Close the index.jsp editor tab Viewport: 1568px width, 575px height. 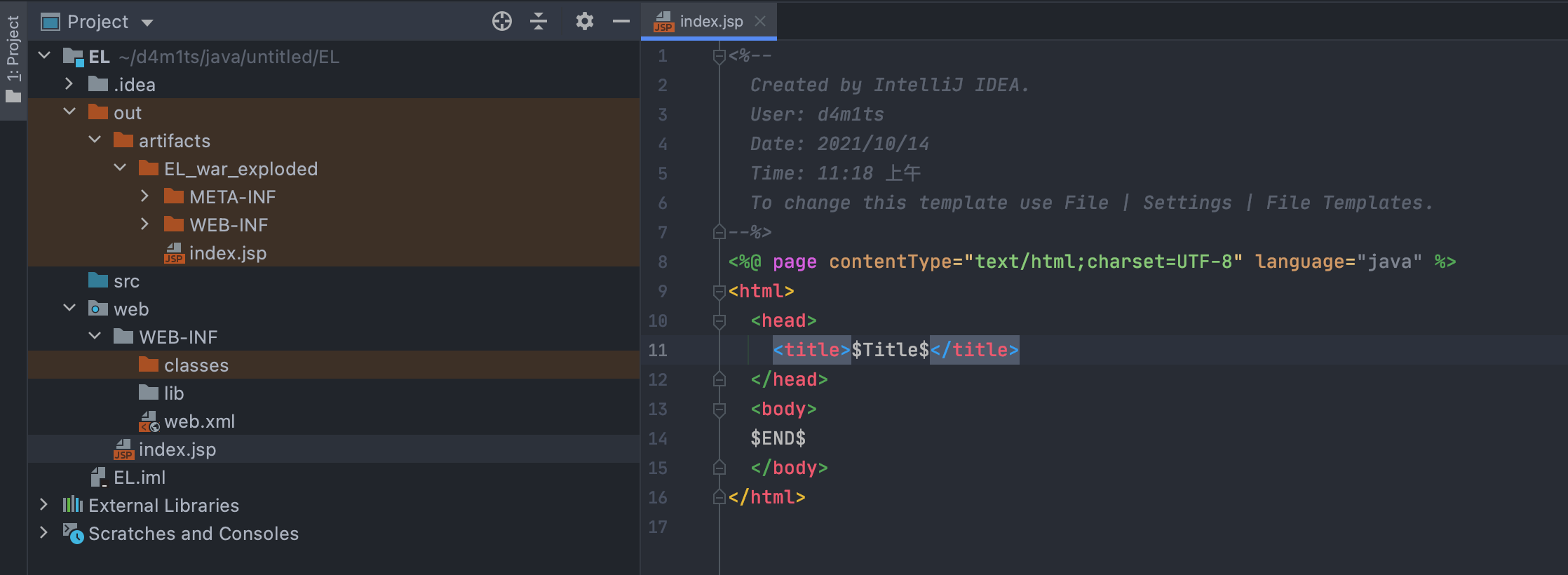[760, 21]
